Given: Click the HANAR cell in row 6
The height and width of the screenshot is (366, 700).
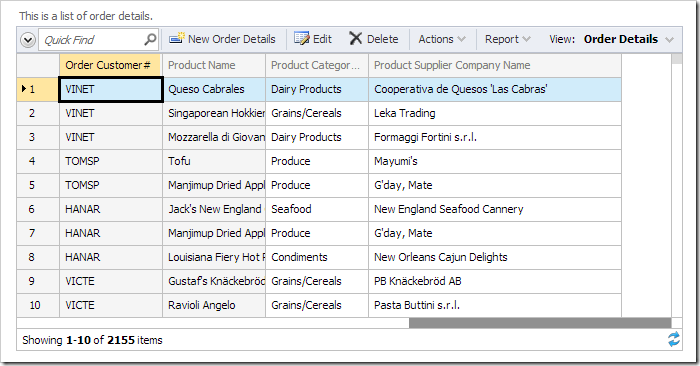Looking at the screenshot, I should pos(111,209).
